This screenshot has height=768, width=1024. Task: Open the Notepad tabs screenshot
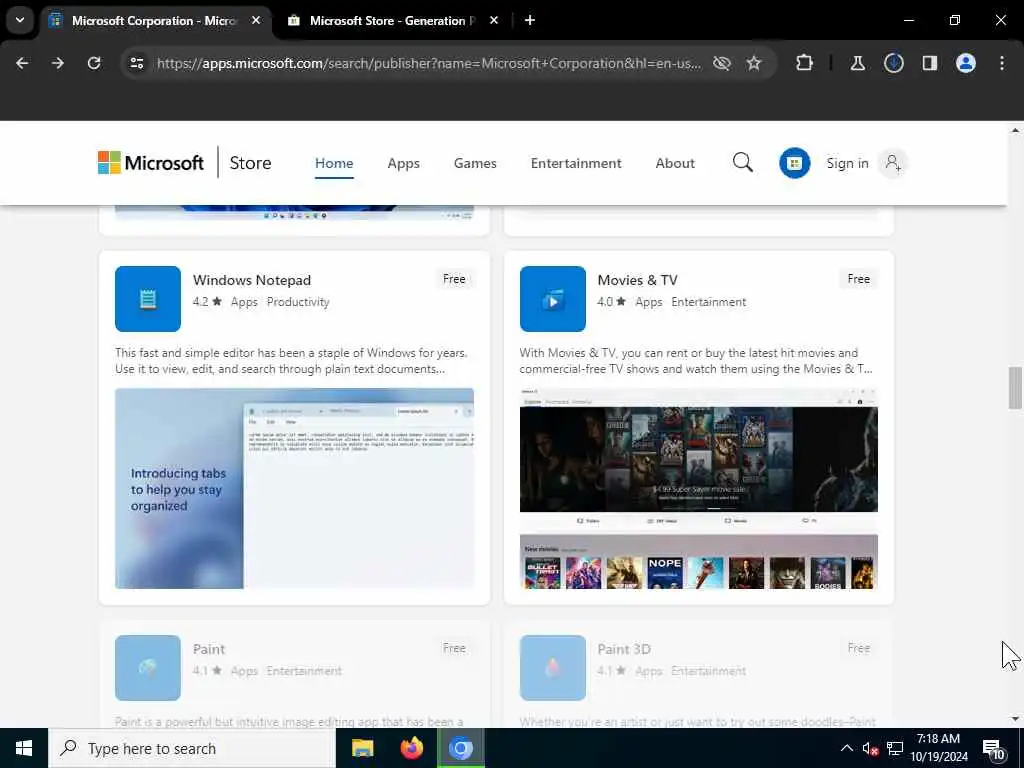[x=294, y=488]
